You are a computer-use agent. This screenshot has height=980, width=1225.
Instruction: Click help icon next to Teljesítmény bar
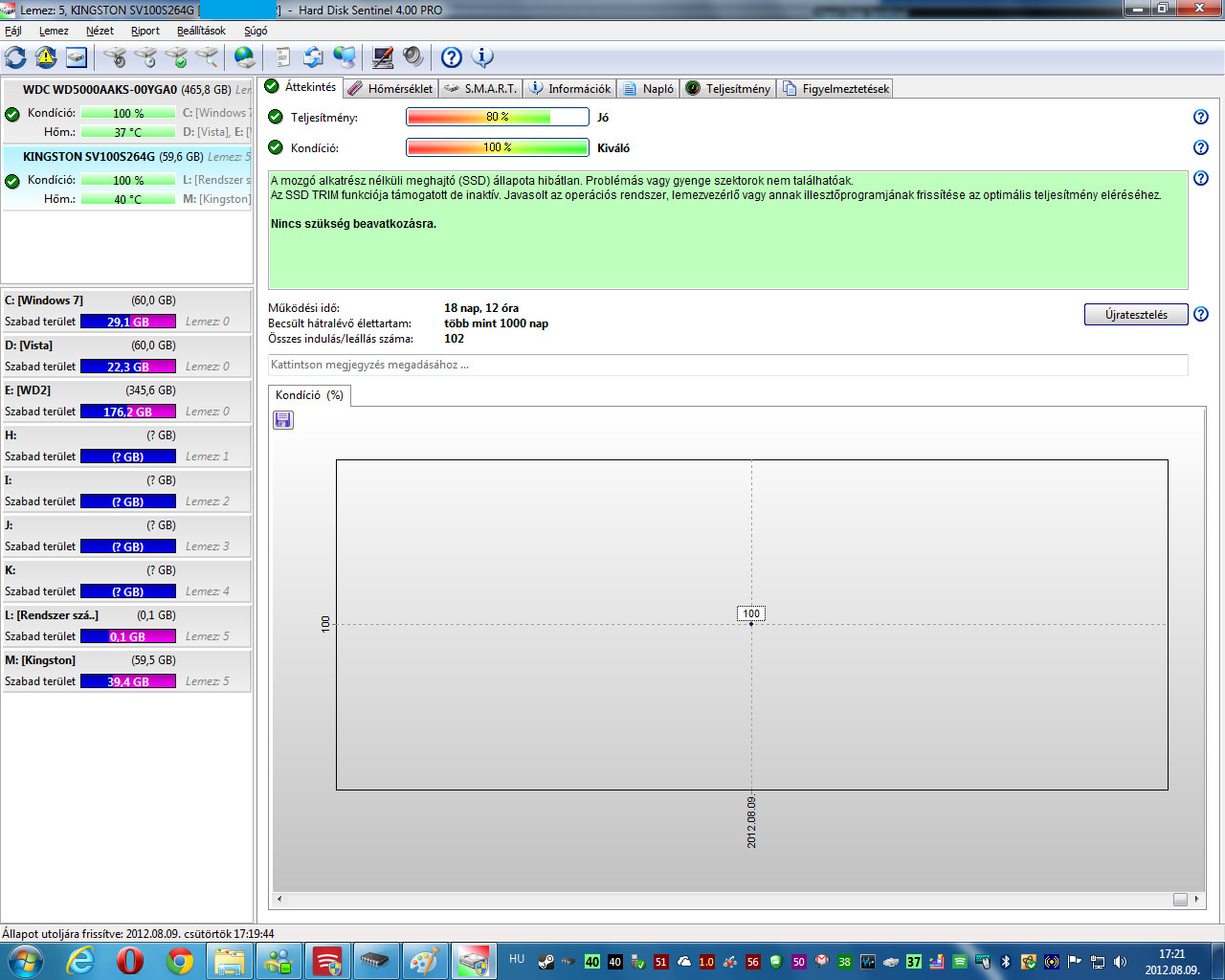(1201, 117)
